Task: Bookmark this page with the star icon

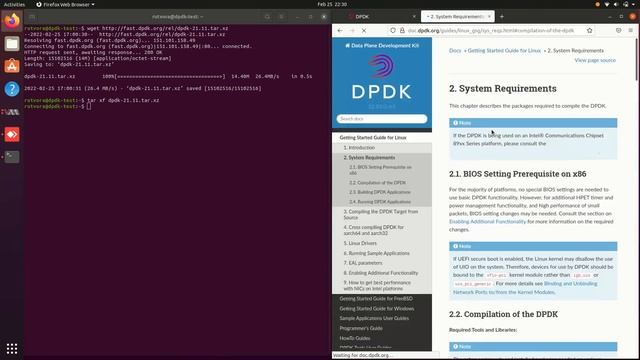Action: coord(589,31)
